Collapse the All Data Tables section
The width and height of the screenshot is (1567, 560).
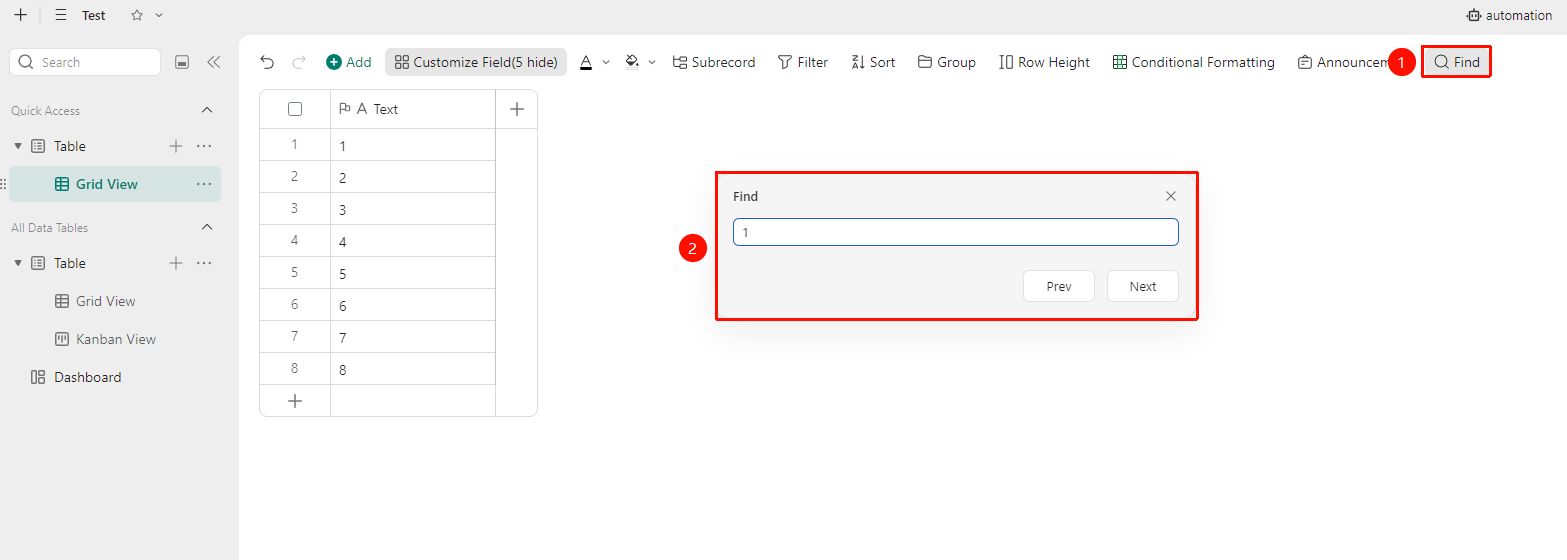[x=207, y=227]
